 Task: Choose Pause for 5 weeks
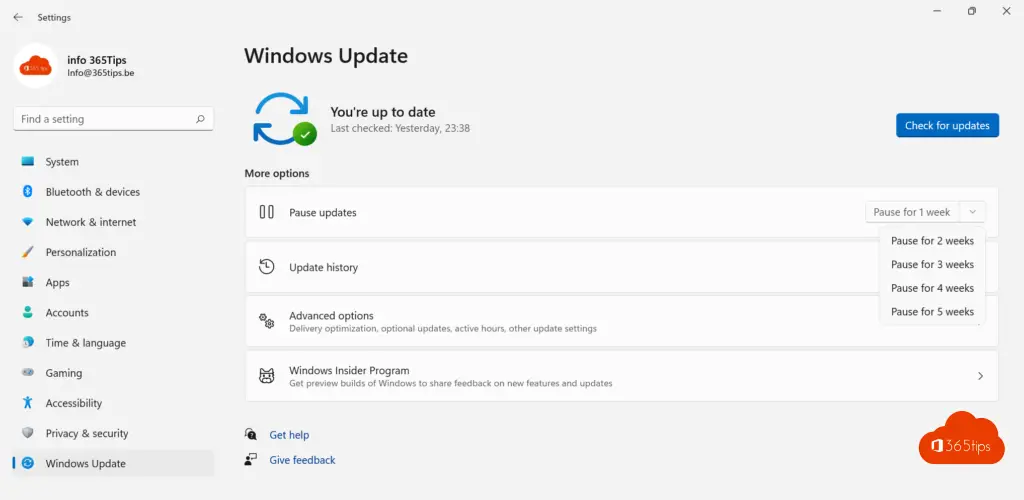point(932,311)
